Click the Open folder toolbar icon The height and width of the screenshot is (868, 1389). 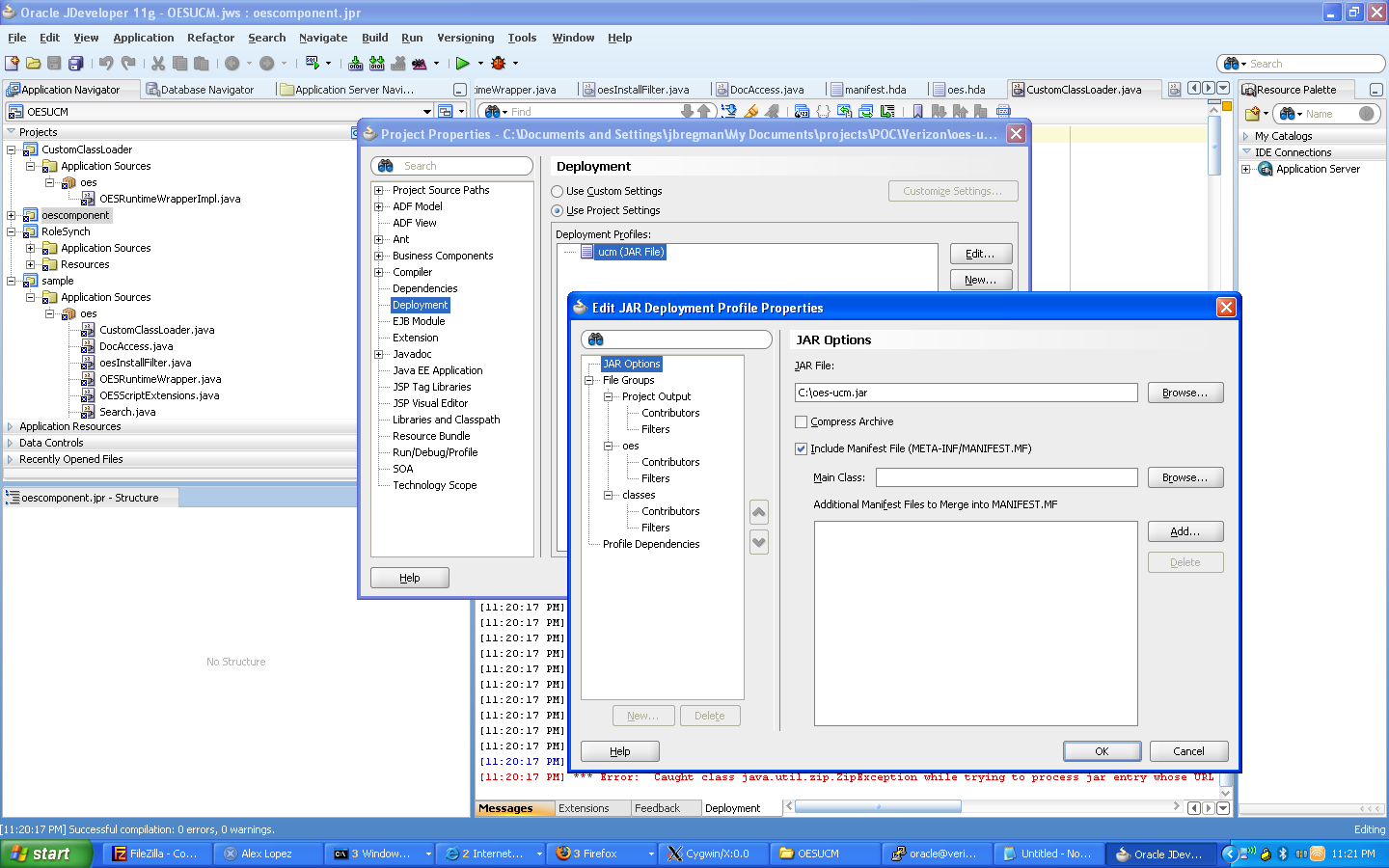click(x=34, y=64)
